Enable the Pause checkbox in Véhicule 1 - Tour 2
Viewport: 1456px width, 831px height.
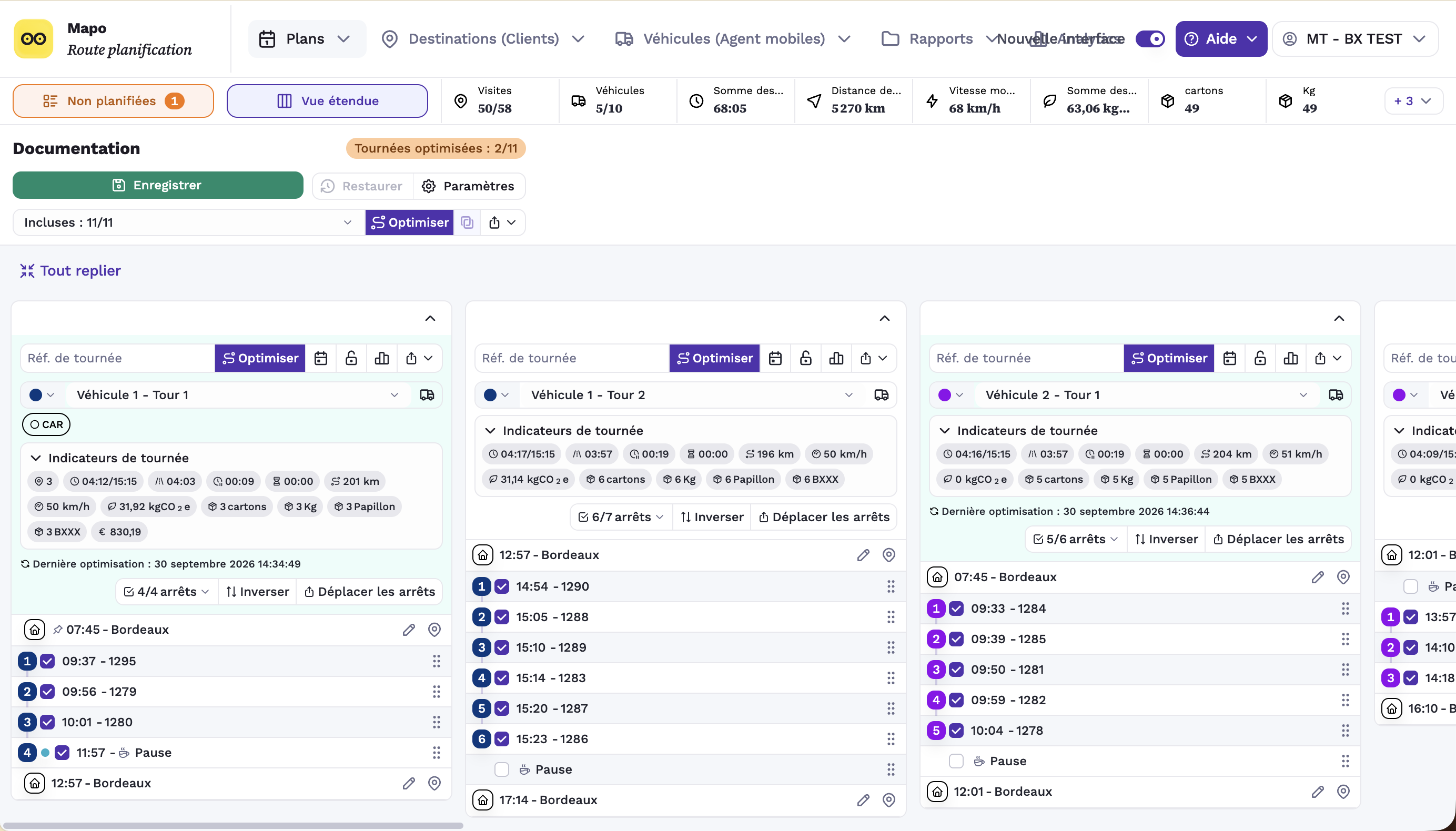click(x=502, y=769)
